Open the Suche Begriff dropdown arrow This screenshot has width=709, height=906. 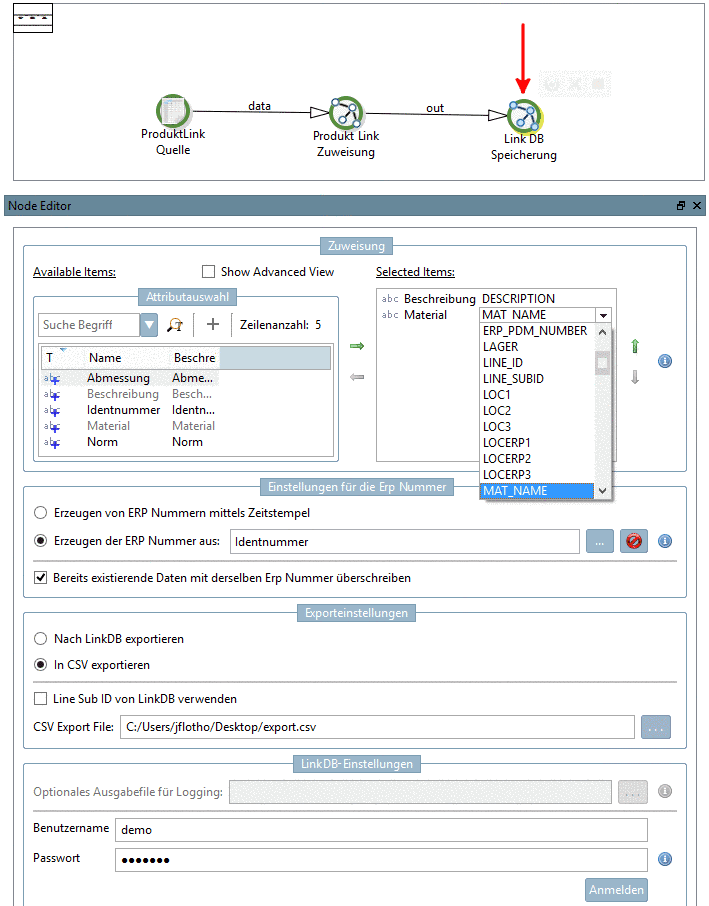point(149,325)
